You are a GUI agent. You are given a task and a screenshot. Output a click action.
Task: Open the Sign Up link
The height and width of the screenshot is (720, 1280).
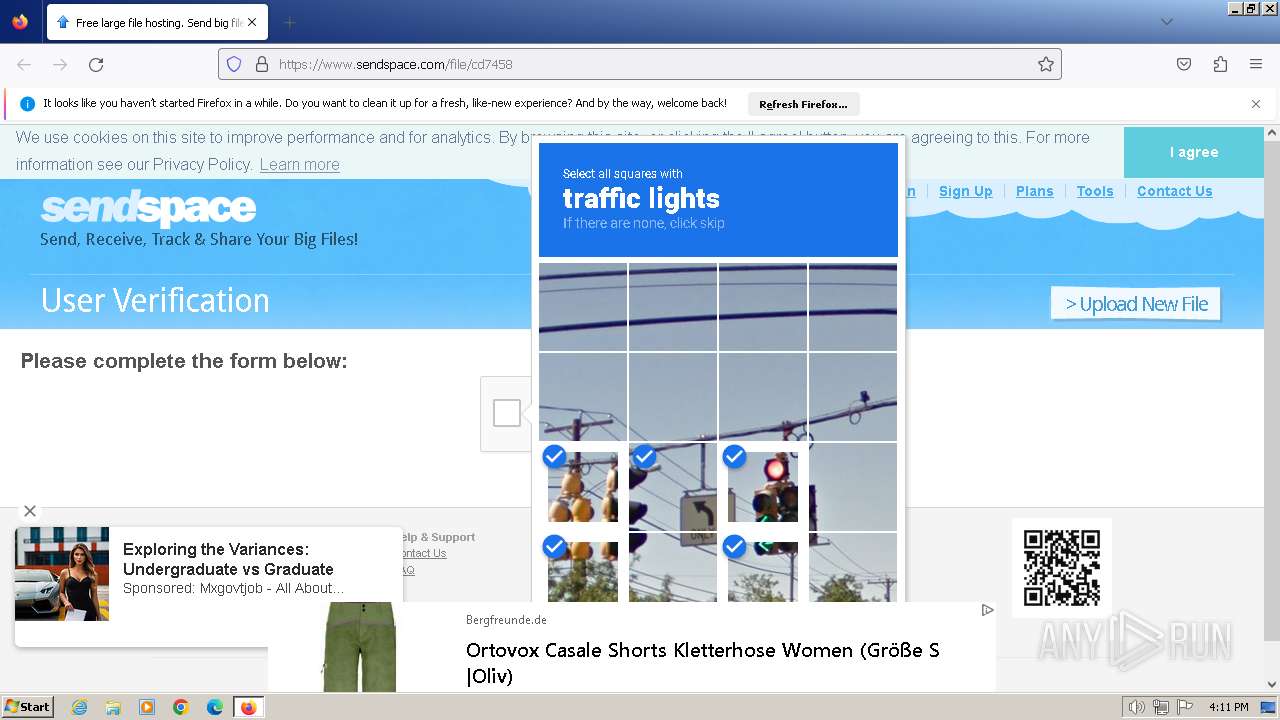coord(965,191)
